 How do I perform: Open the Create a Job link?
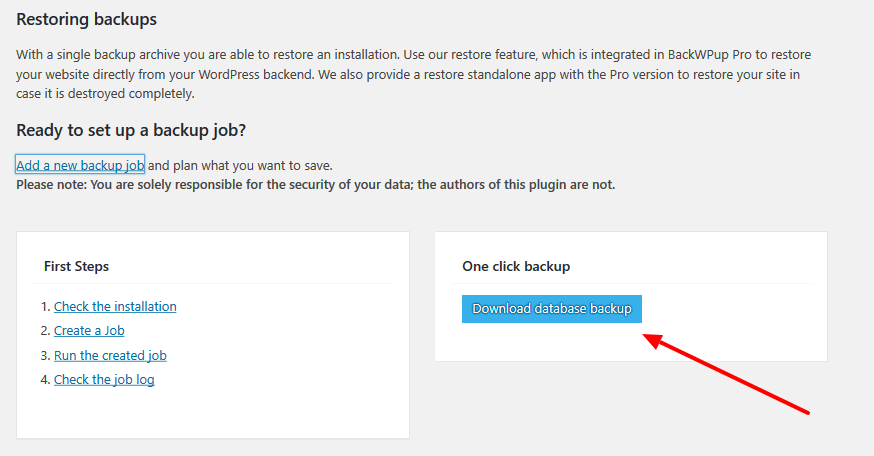pos(89,331)
